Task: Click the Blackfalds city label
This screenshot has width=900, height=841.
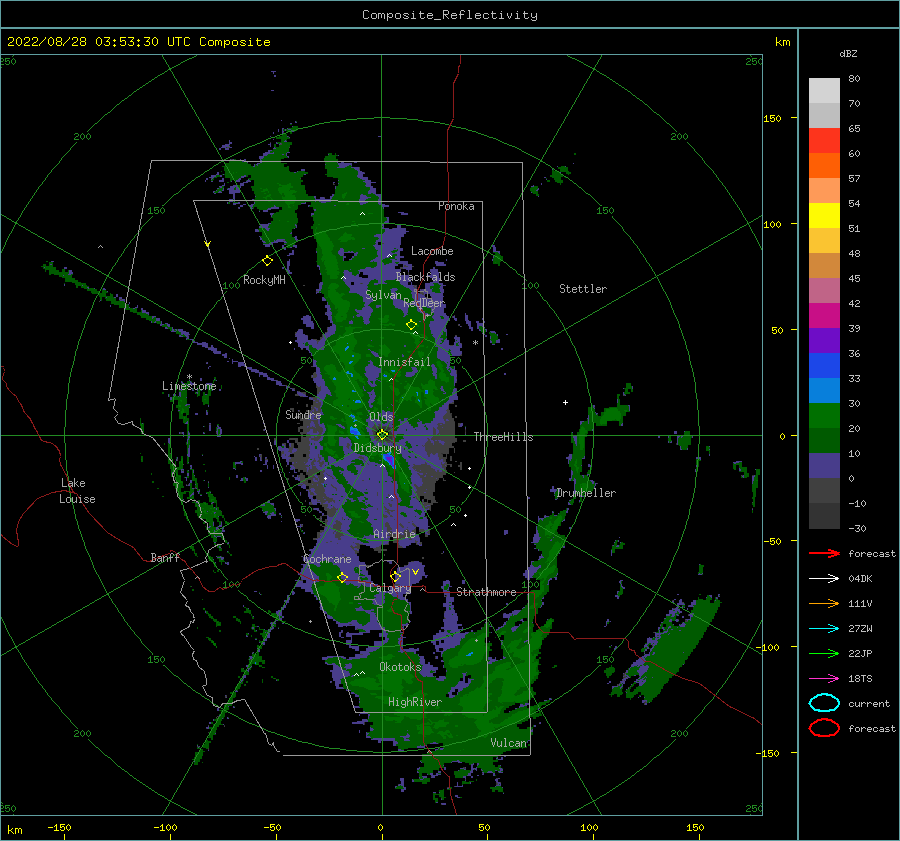Action: 425,277
